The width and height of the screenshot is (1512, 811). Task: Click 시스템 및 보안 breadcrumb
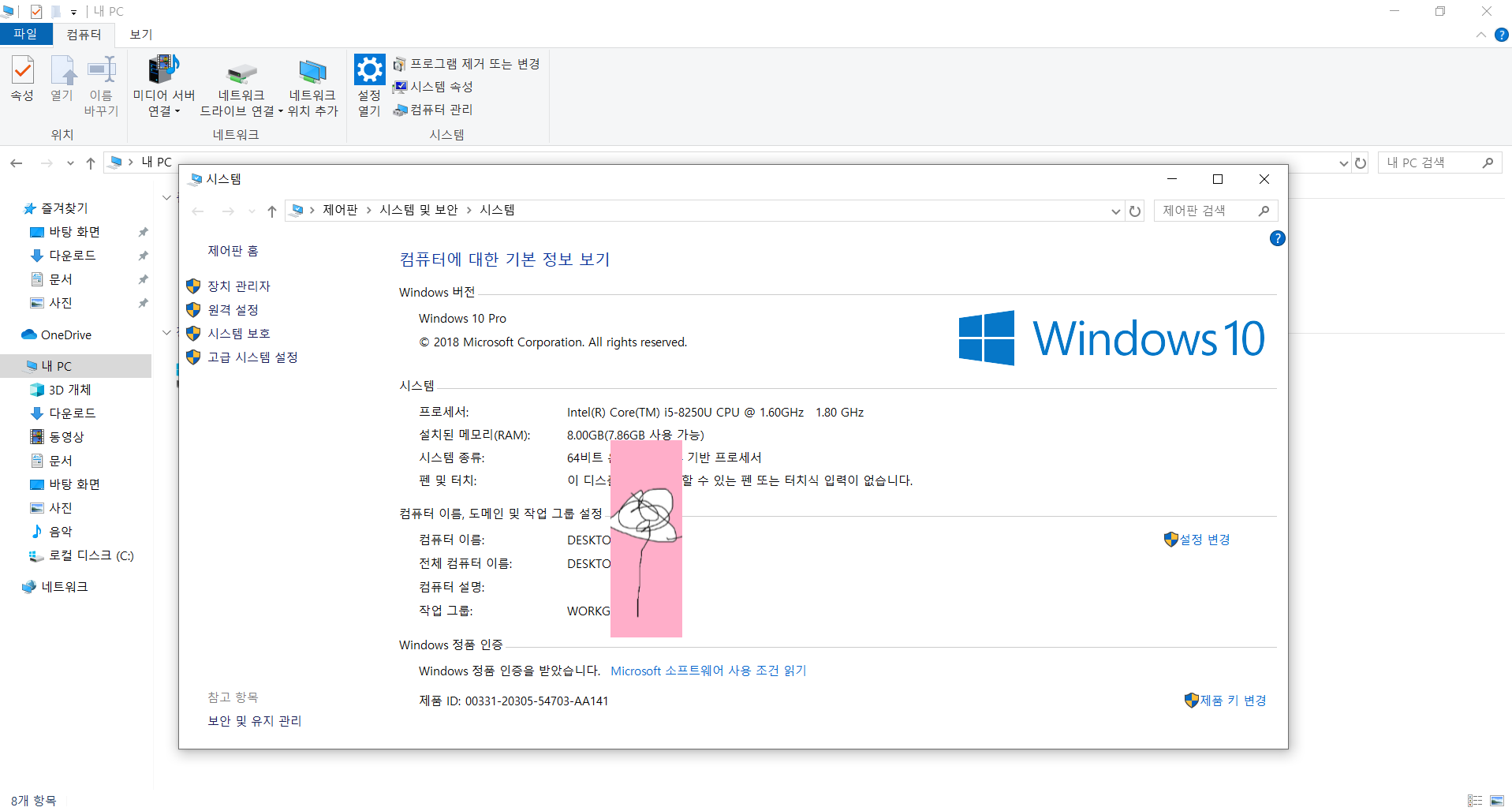(419, 210)
